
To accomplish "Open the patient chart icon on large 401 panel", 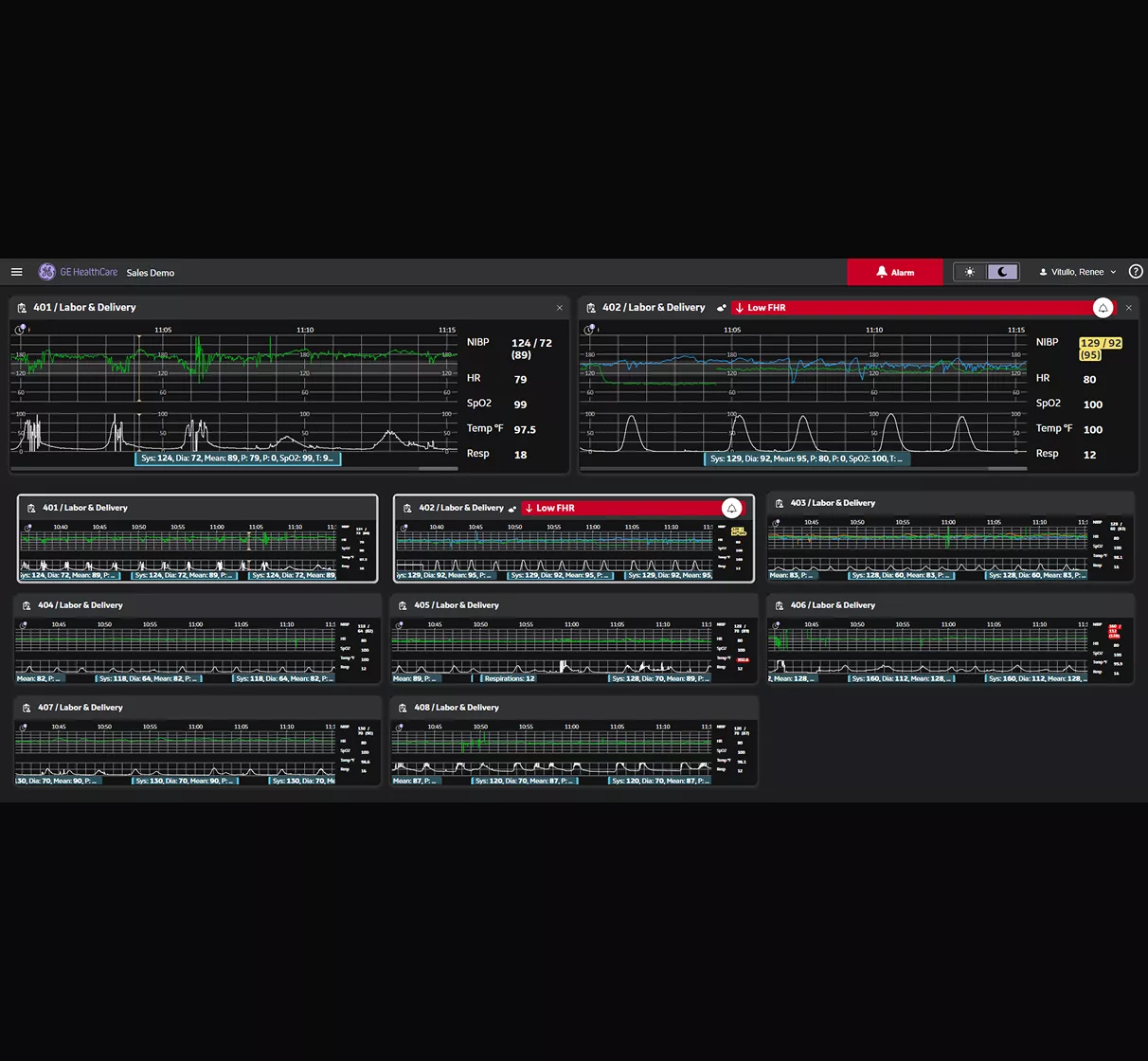I will [x=22, y=308].
